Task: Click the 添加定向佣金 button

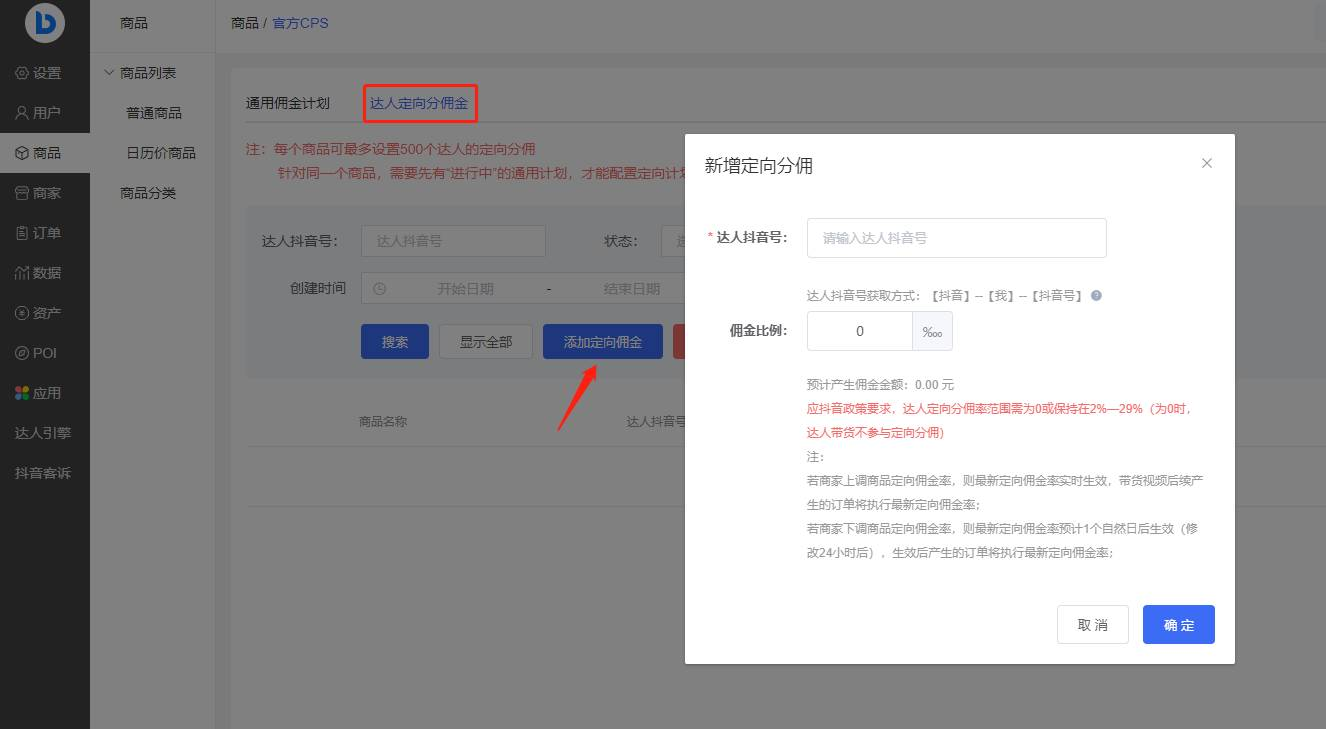Action: [603, 341]
